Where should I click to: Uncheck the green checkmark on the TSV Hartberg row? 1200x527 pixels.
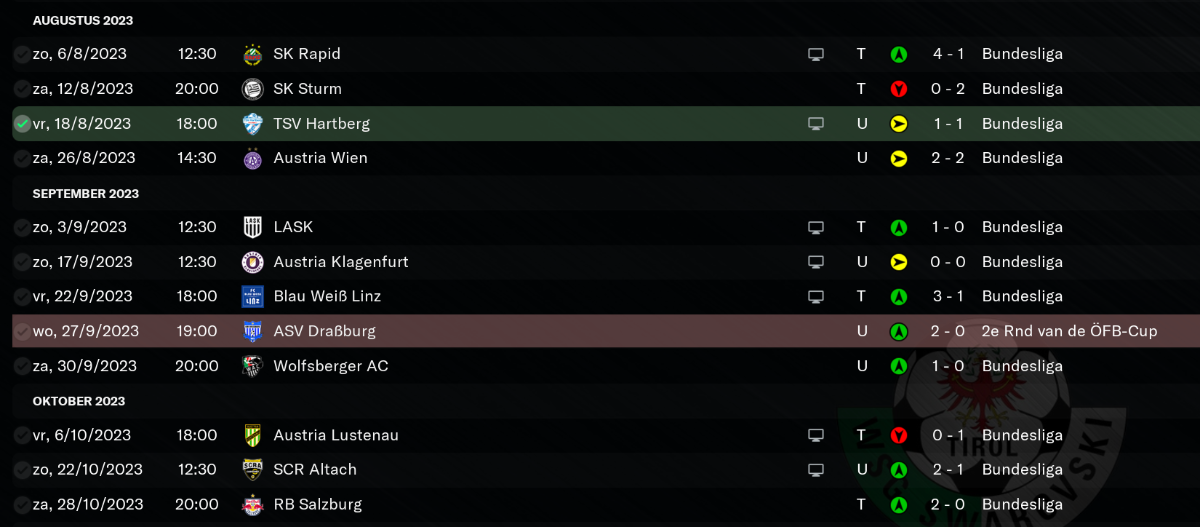click(22, 124)
